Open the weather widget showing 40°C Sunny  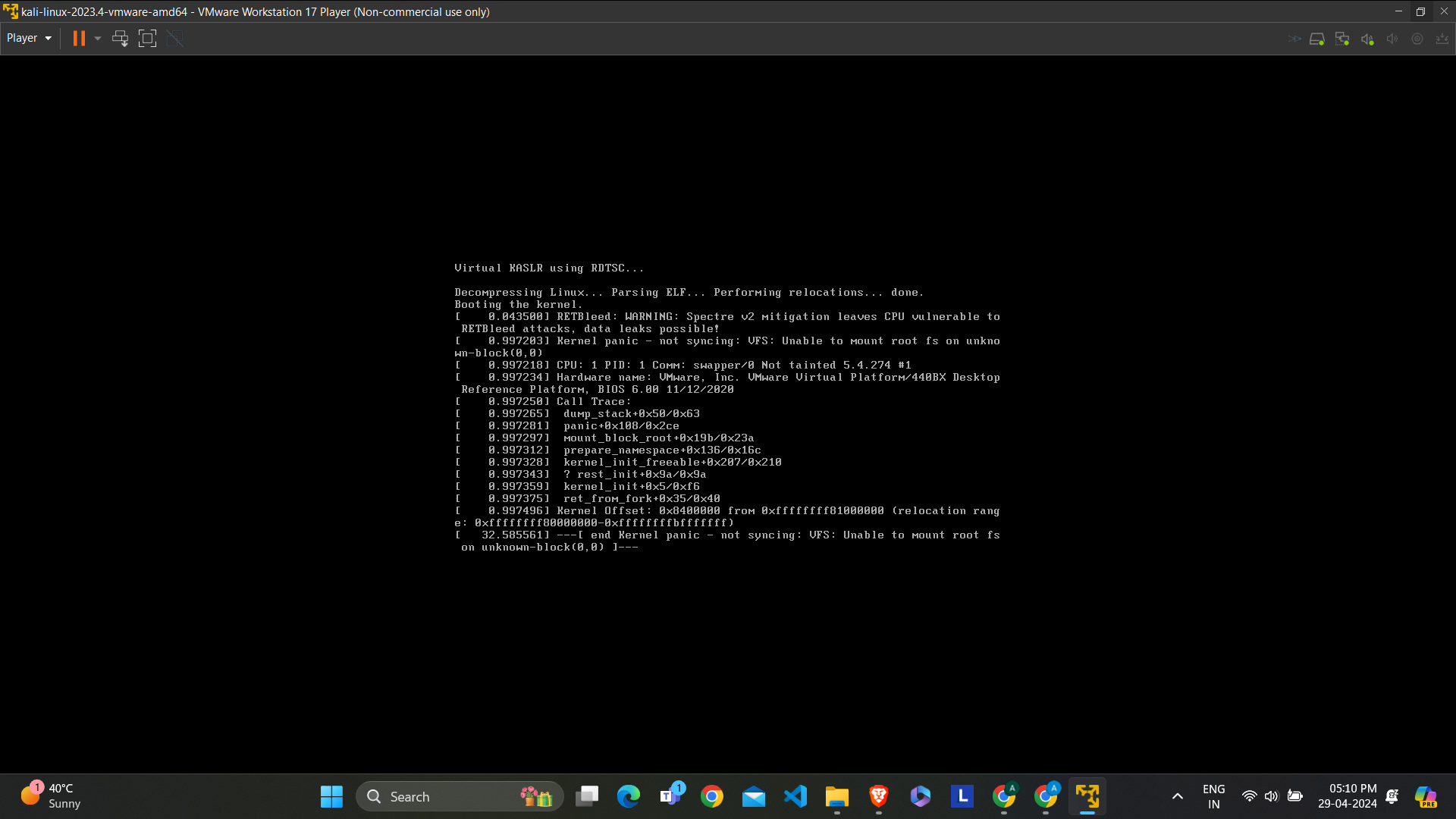tap(52, 796)
